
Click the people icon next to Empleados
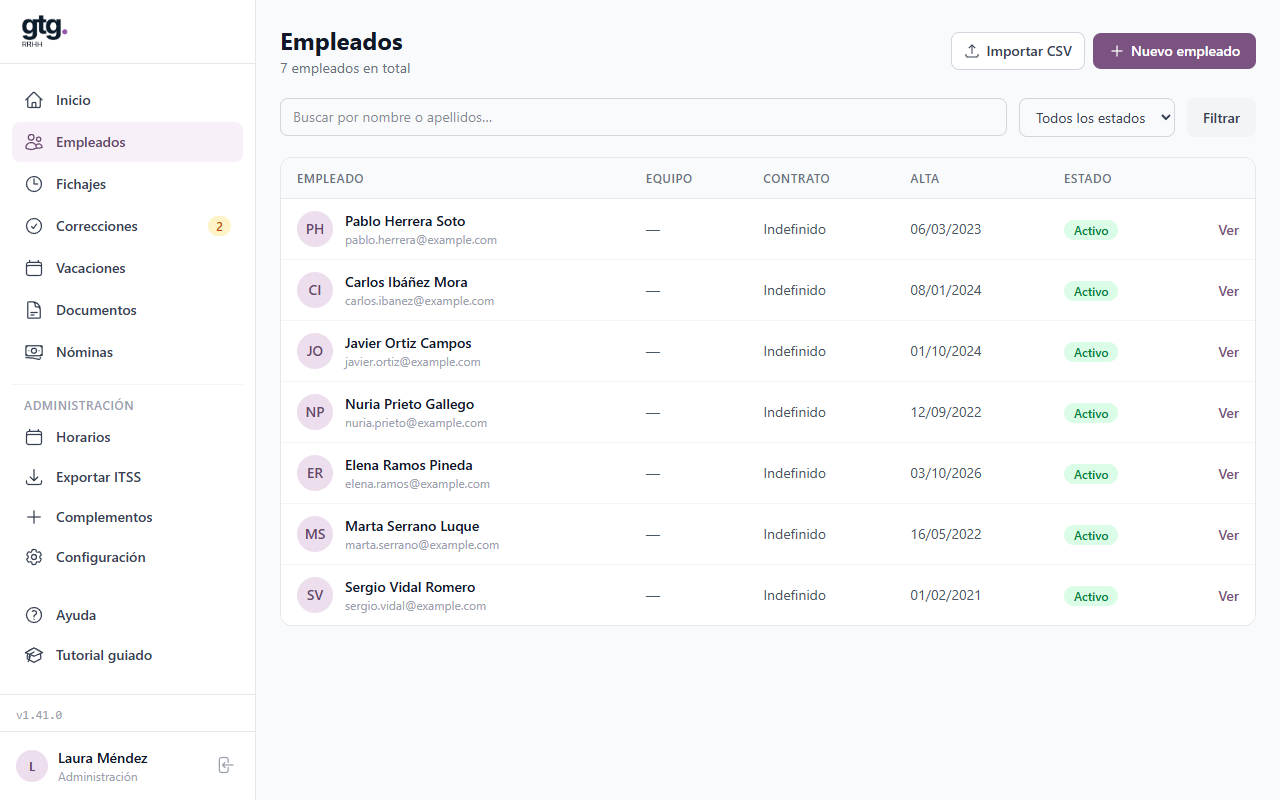click(x=34, y=142)
